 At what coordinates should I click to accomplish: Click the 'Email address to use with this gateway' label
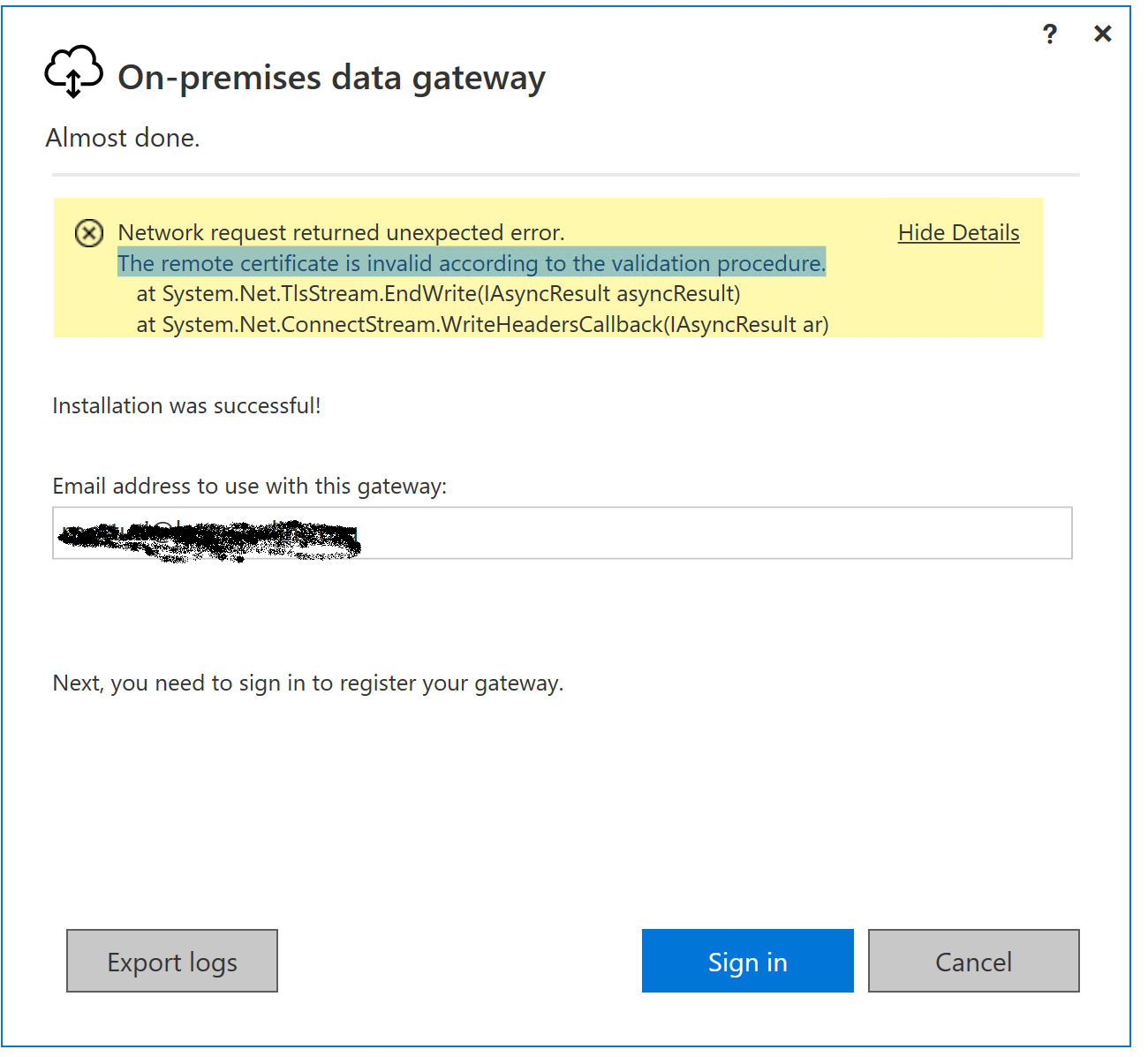click(x=250, y=486)
